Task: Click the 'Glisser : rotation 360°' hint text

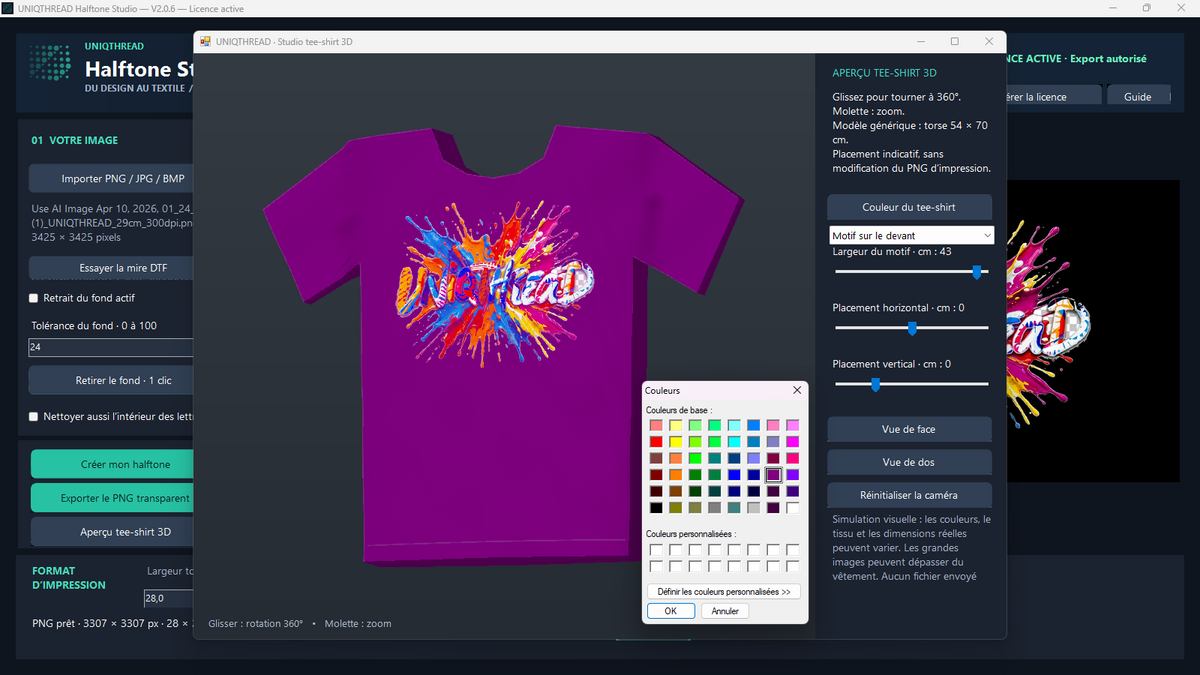Action: point(255,623)
